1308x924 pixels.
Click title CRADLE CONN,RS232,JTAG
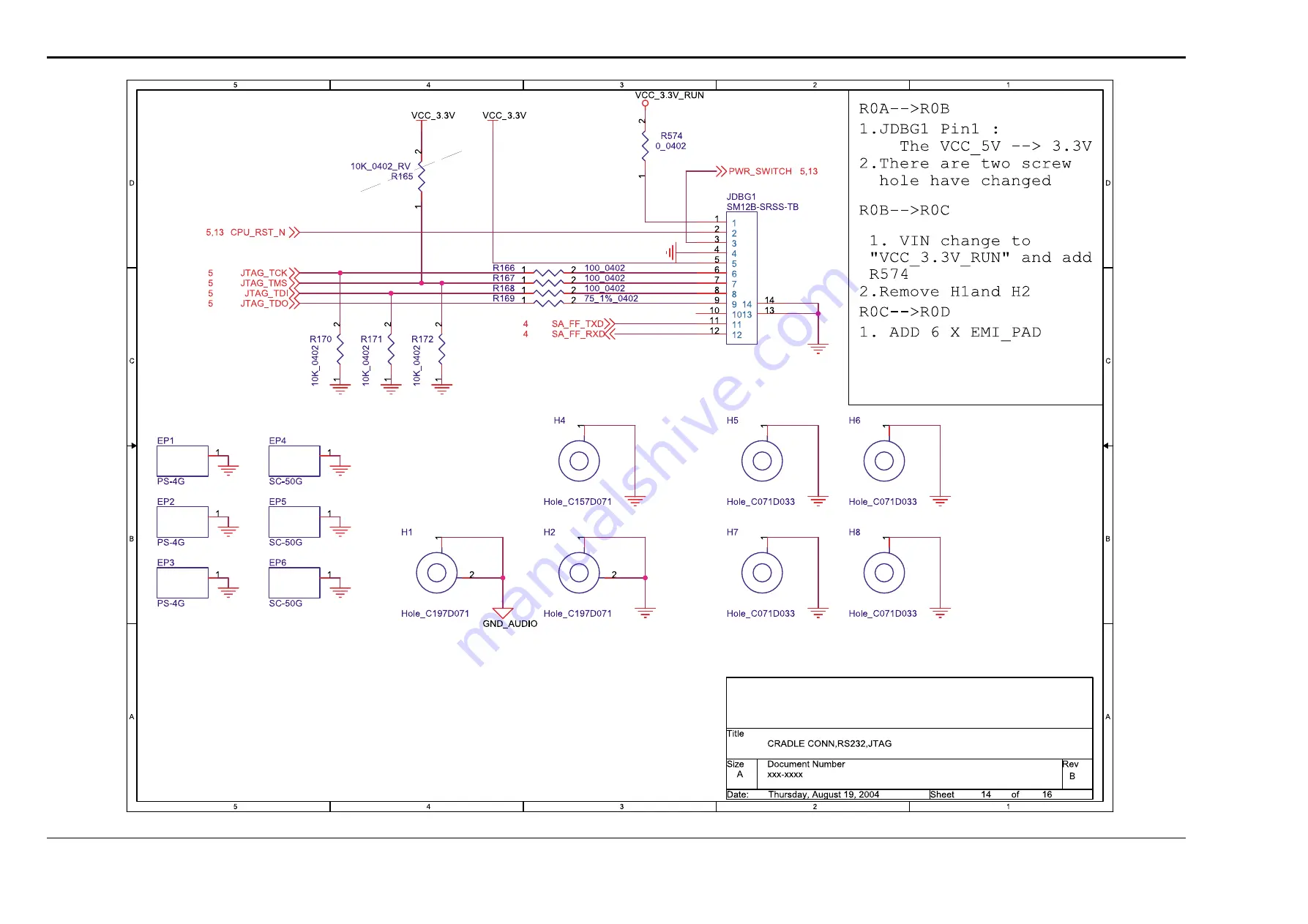tap(829, 744)
